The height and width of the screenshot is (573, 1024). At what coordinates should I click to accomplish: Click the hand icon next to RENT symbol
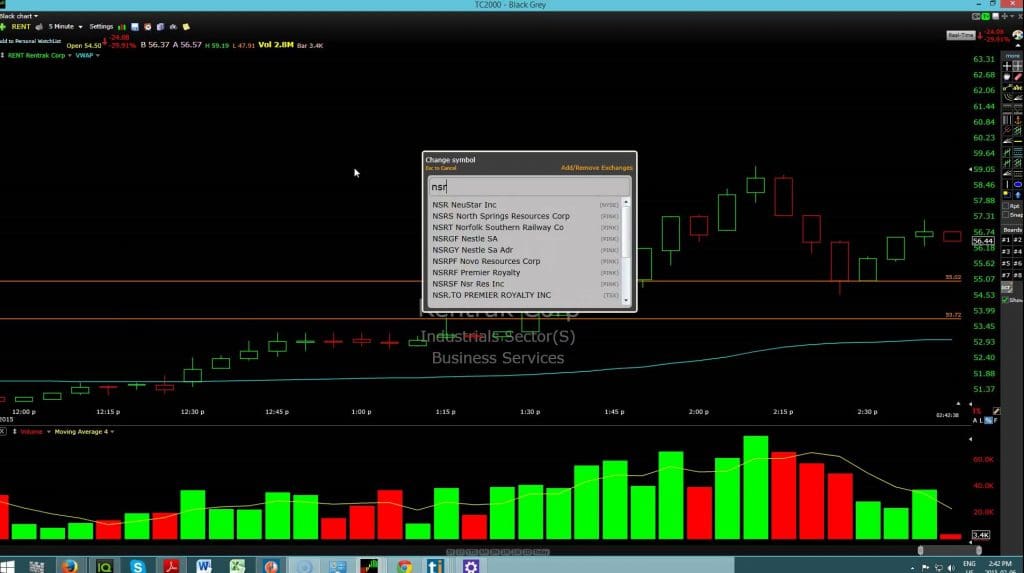coord(39,27)
